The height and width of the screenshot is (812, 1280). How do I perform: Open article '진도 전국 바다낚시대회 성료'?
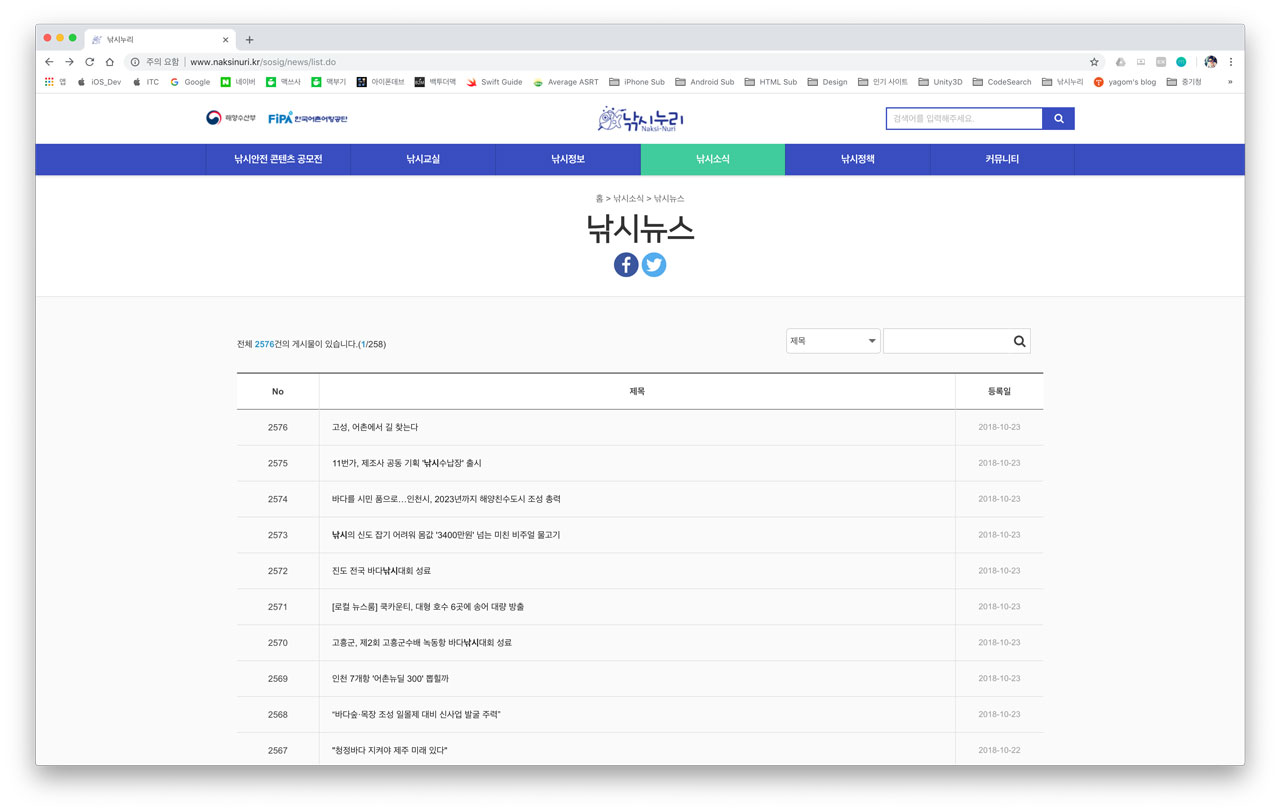point(381,571)
